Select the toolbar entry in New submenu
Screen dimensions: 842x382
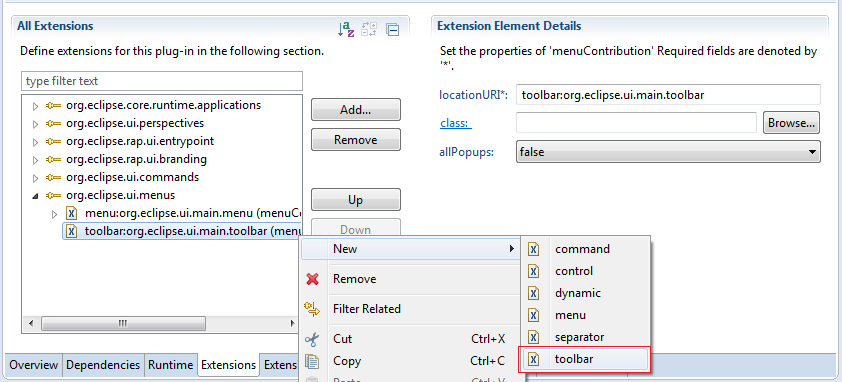584,359
